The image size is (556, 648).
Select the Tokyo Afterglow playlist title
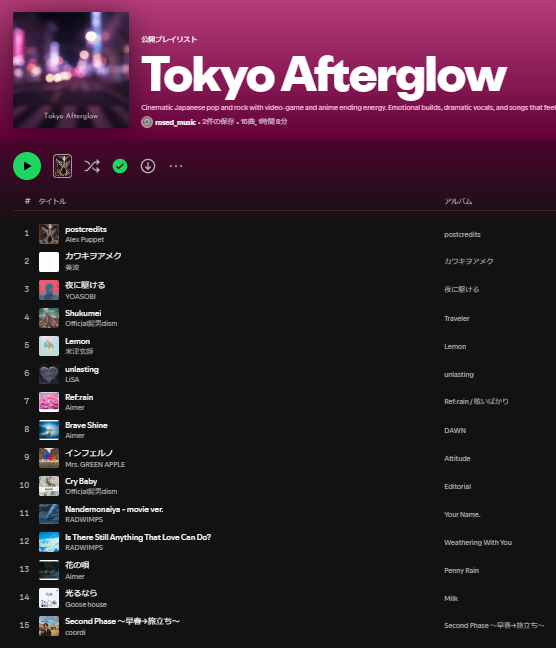[324, 75]
